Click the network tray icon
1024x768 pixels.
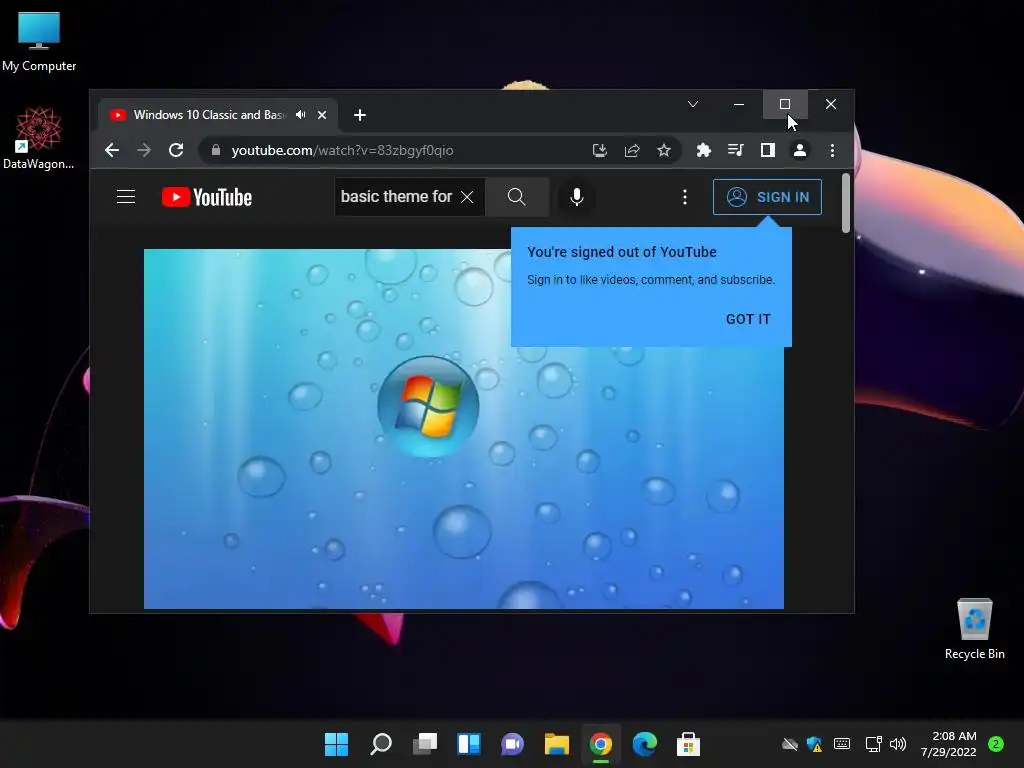[873, 744]
